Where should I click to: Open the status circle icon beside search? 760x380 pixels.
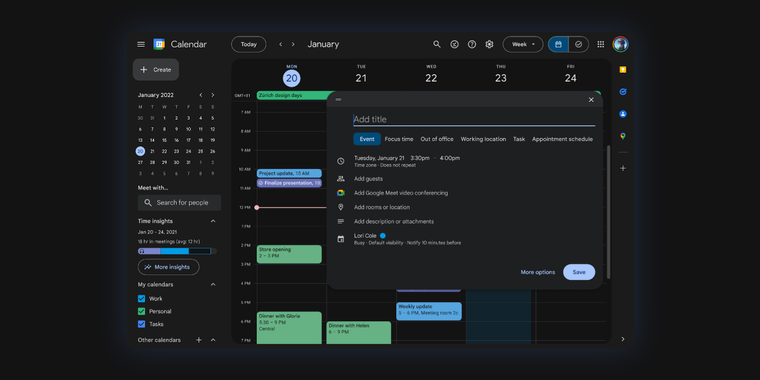[454, 44]
